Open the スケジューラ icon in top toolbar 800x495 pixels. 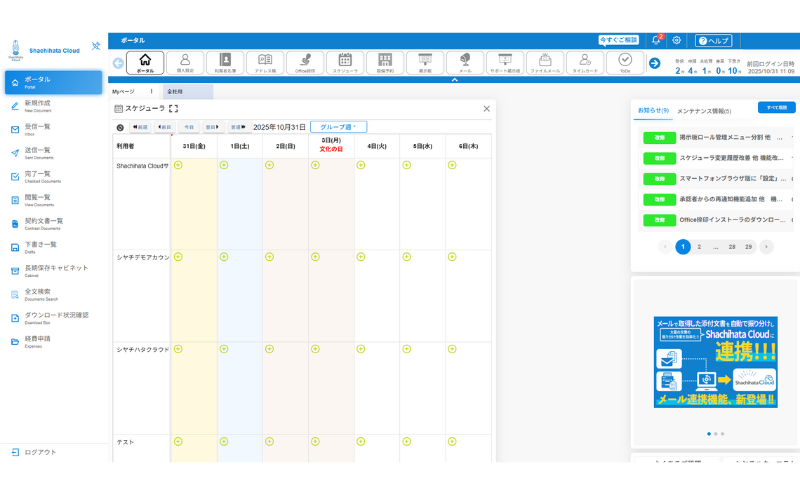(345, 63)
